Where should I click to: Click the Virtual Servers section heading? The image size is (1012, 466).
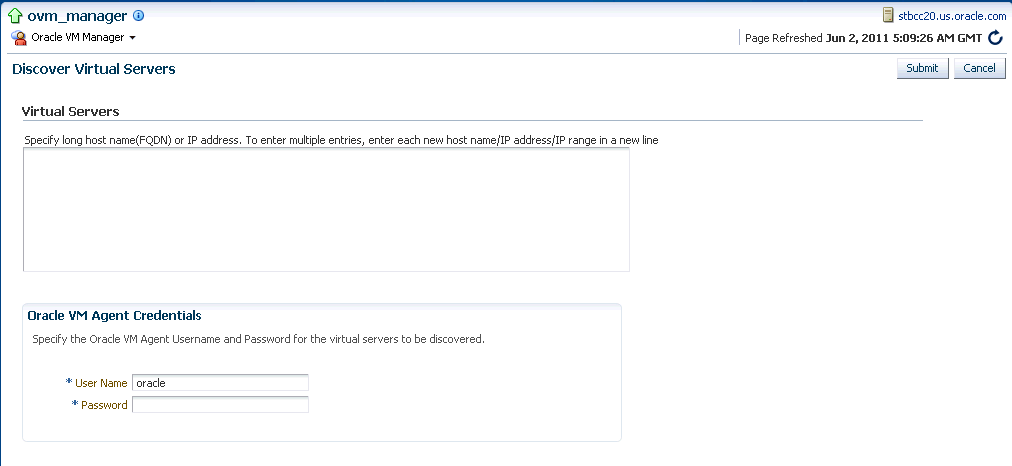(x=71, y=111)
